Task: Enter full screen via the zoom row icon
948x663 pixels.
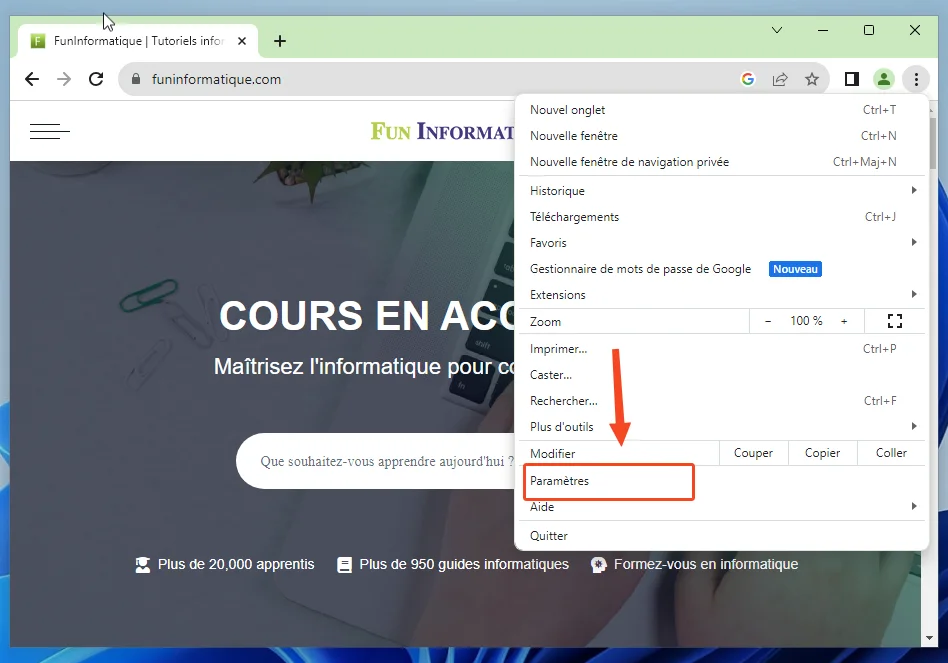Action: [895, 321]
